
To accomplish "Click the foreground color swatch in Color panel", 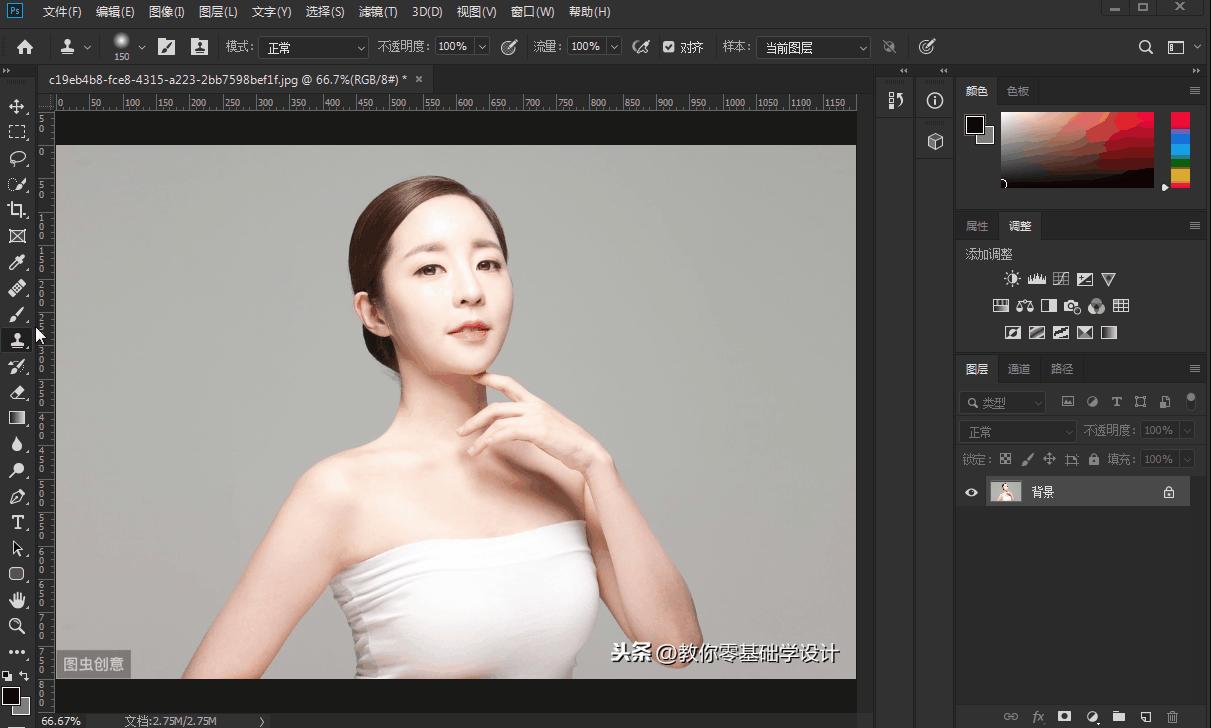I will click(x=974, y=125).
